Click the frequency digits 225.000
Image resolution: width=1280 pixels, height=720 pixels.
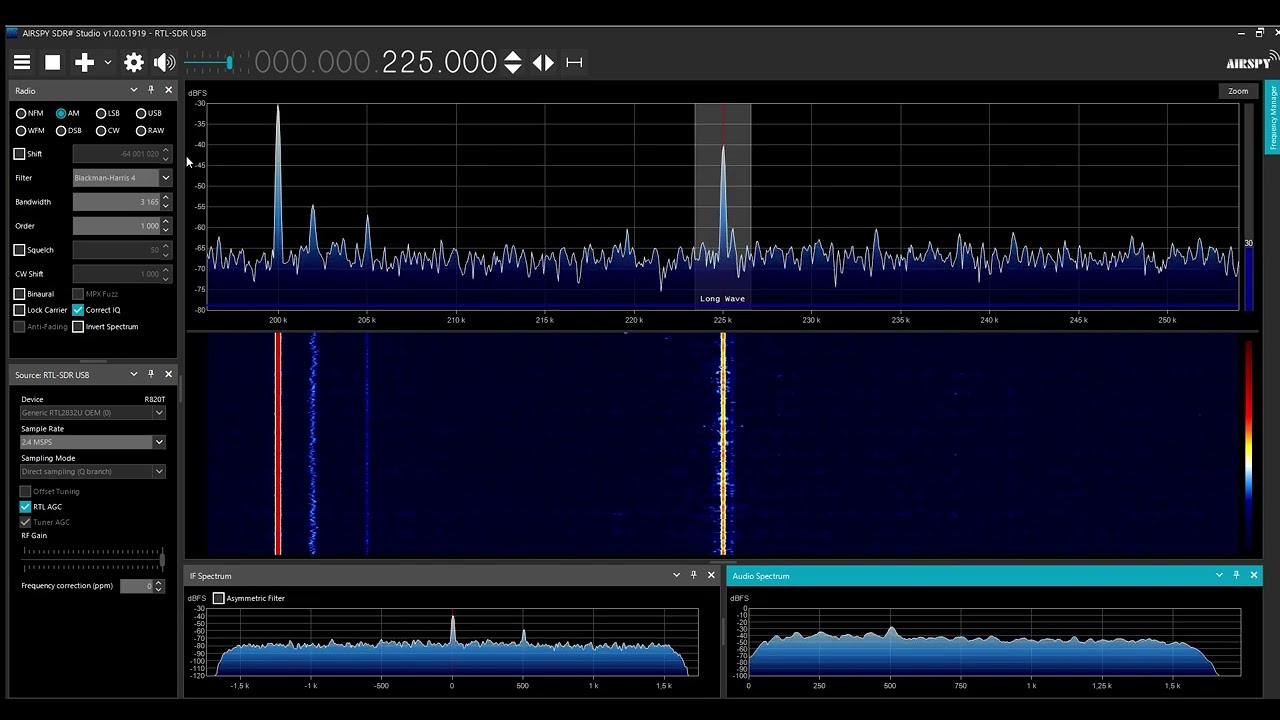[439, 62]
